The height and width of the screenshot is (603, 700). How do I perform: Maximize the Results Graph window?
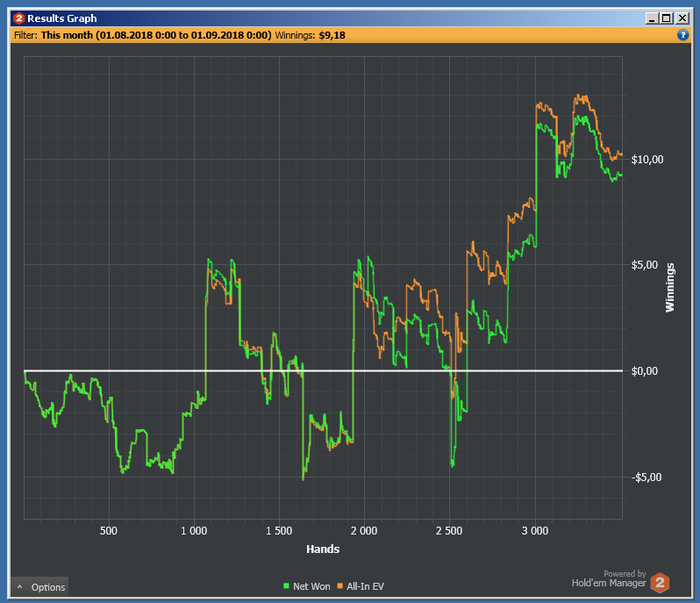pos(666,18)
